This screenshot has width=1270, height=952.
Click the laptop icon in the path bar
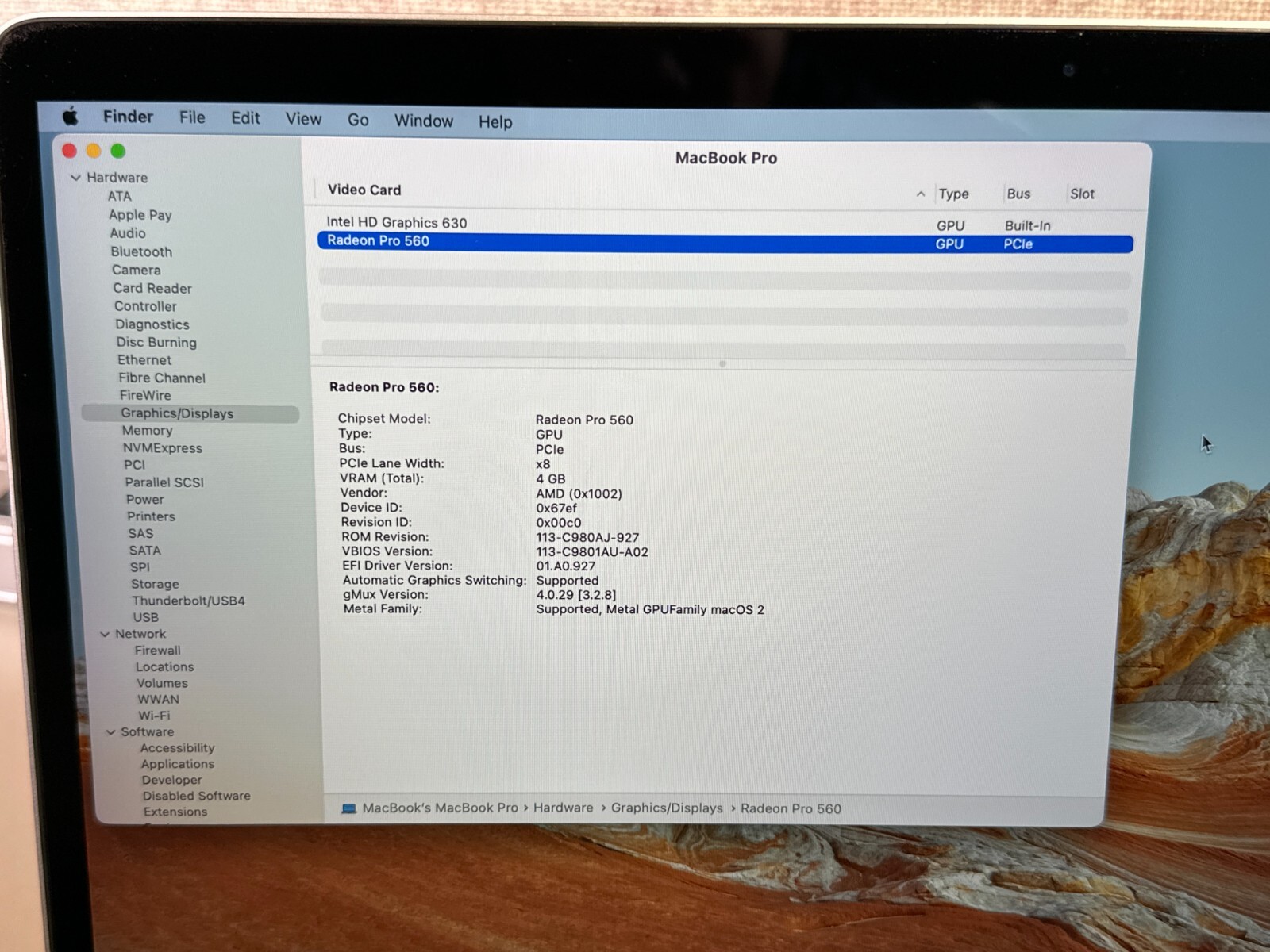coord(348,808)
